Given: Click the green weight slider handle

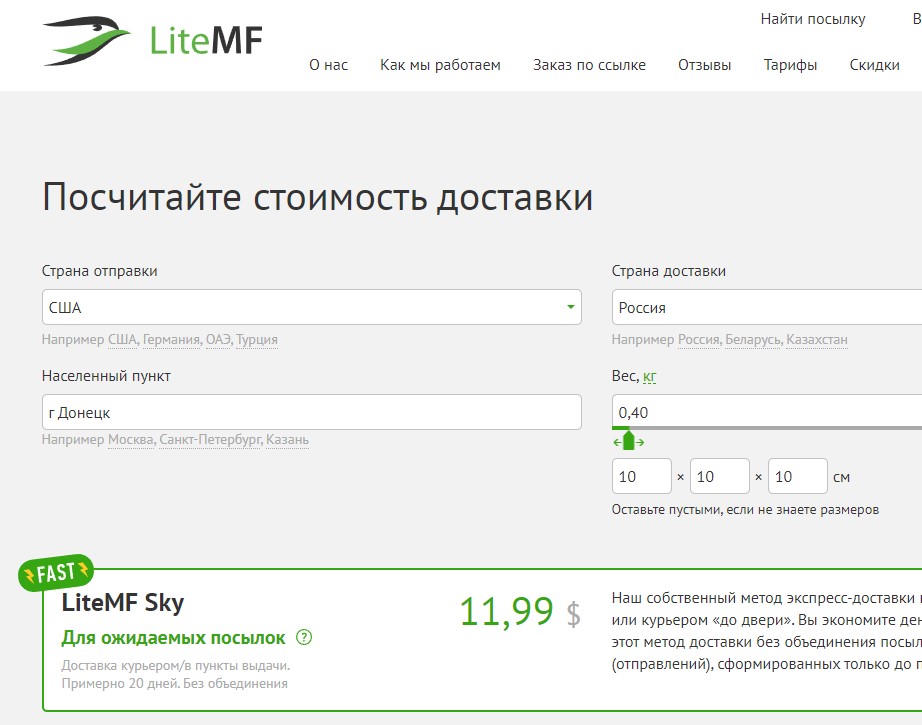Looking at the screenshot, I should coord(628,440).
